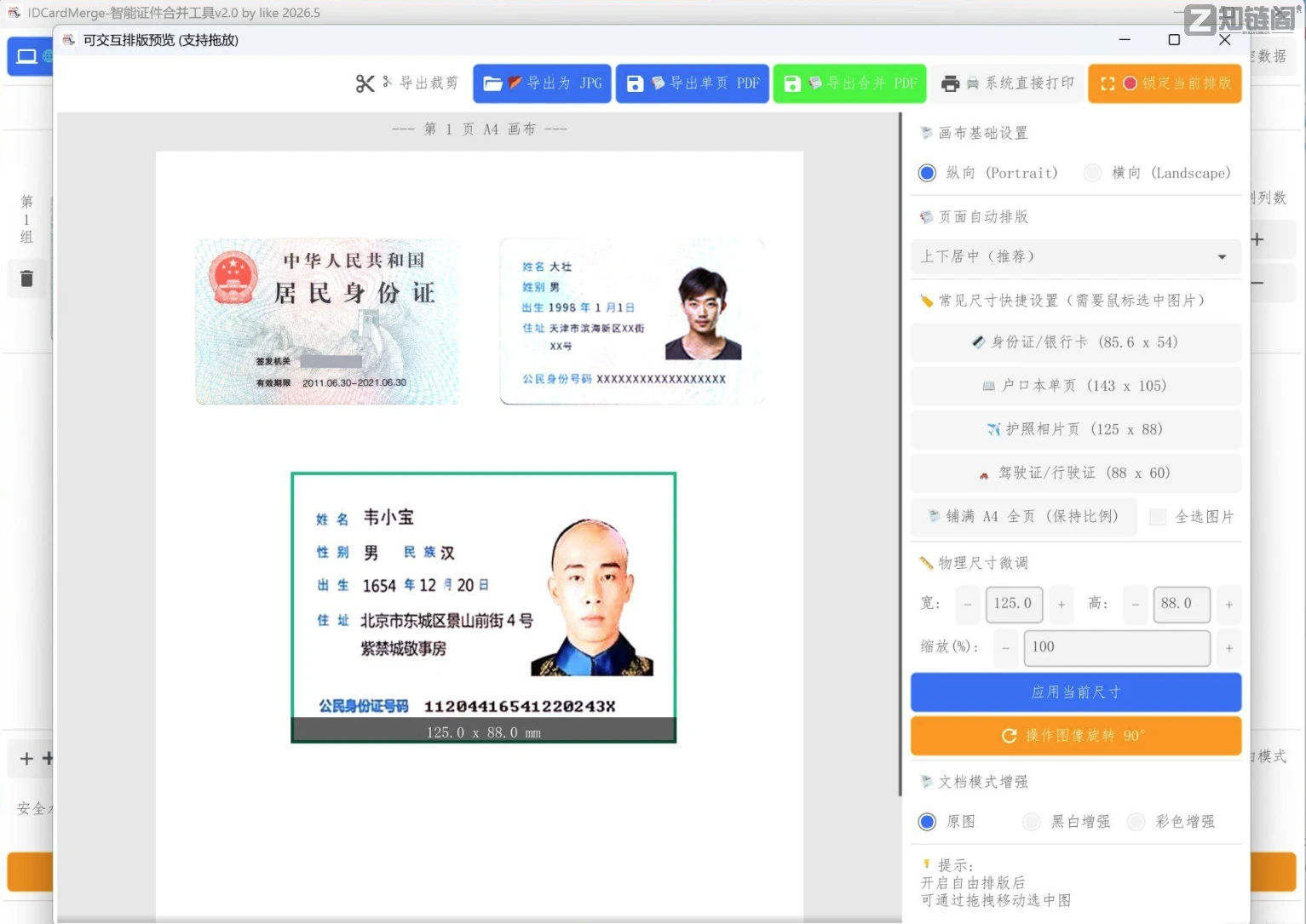Rotate image 90° with orange button

click(x=1075, y=736)
